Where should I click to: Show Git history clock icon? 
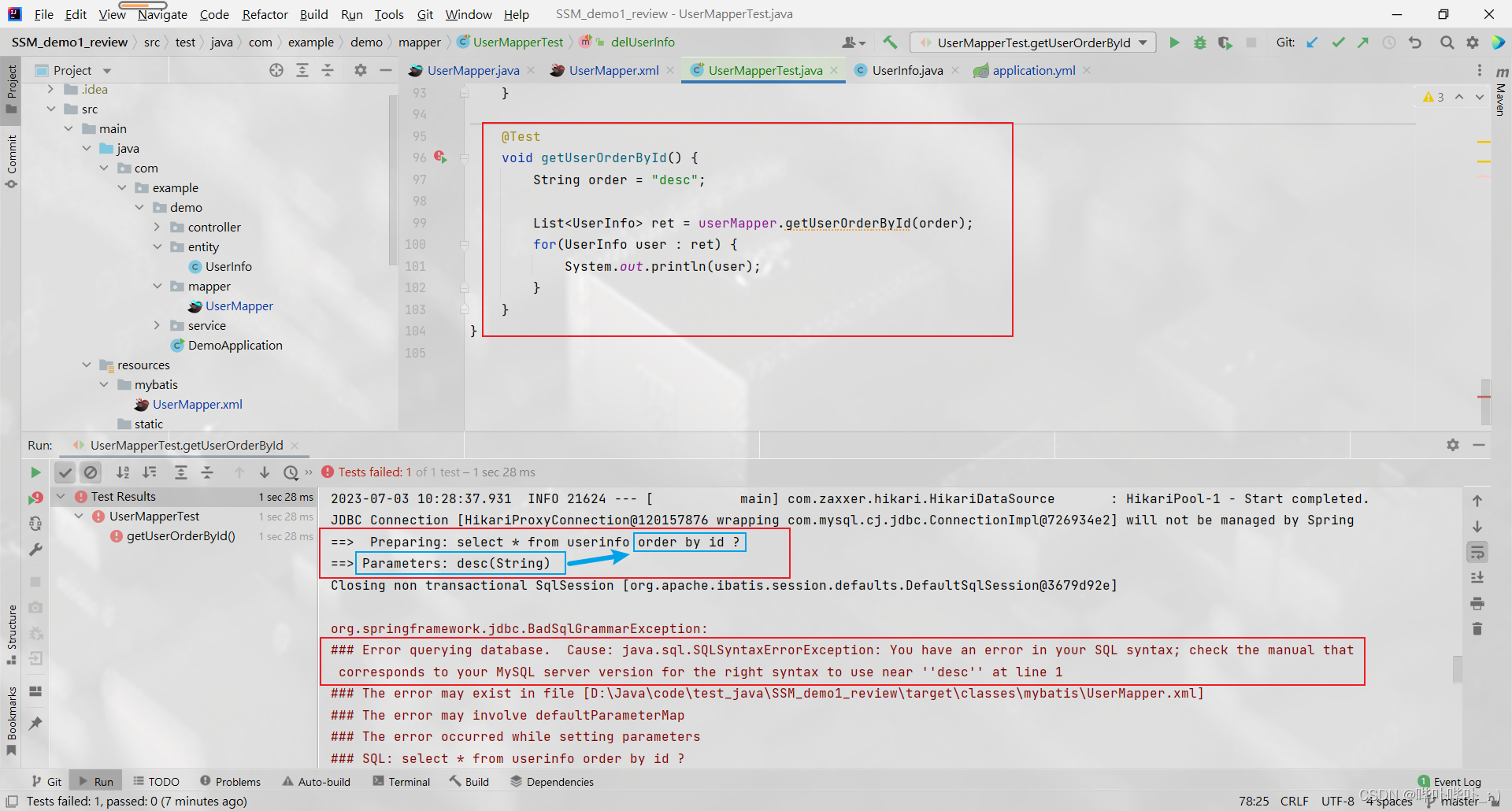1389,43
